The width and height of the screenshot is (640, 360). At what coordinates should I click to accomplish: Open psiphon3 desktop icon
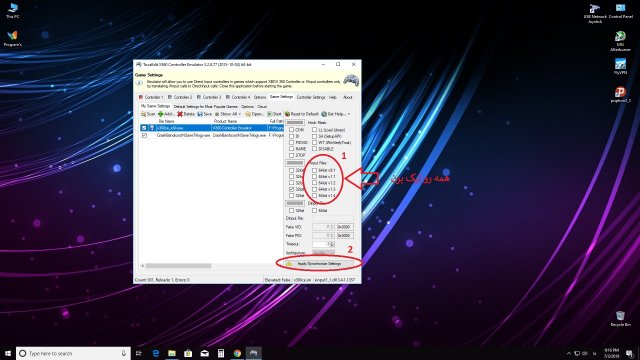point(620,94)
